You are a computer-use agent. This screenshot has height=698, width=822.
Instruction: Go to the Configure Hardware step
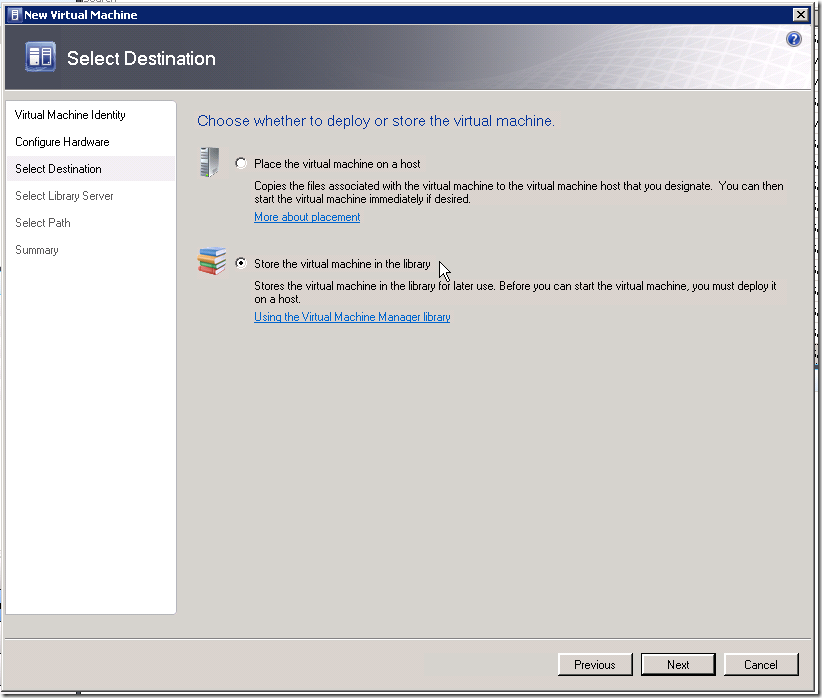62,142
